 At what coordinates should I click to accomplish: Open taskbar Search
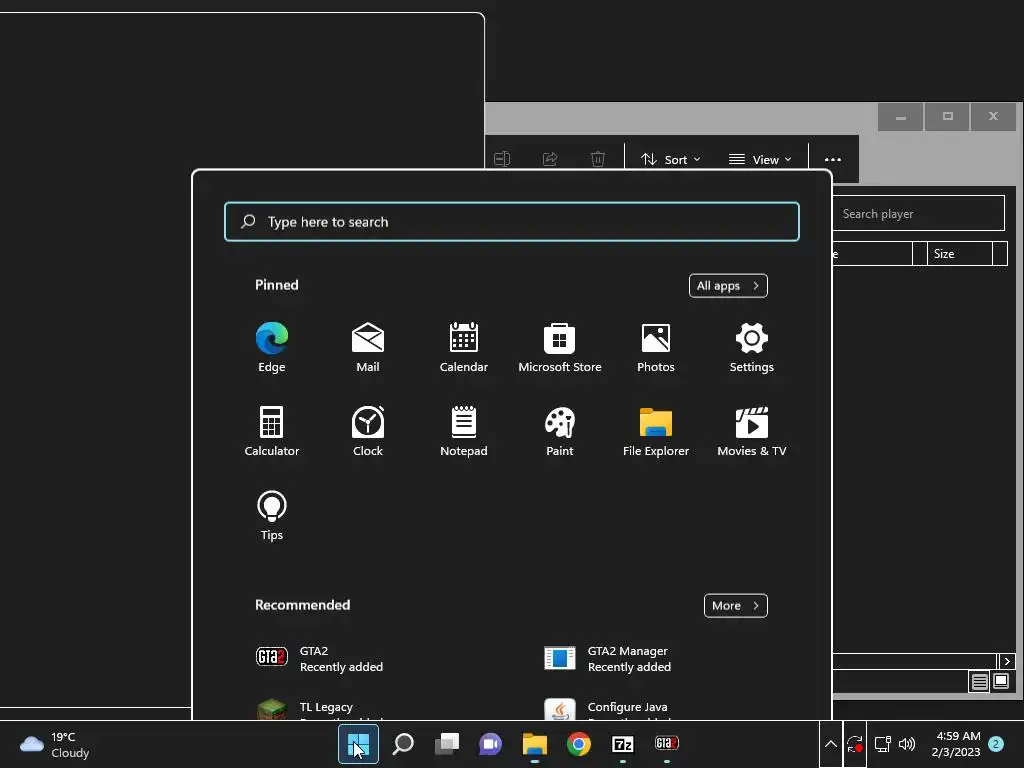point(403,744)
